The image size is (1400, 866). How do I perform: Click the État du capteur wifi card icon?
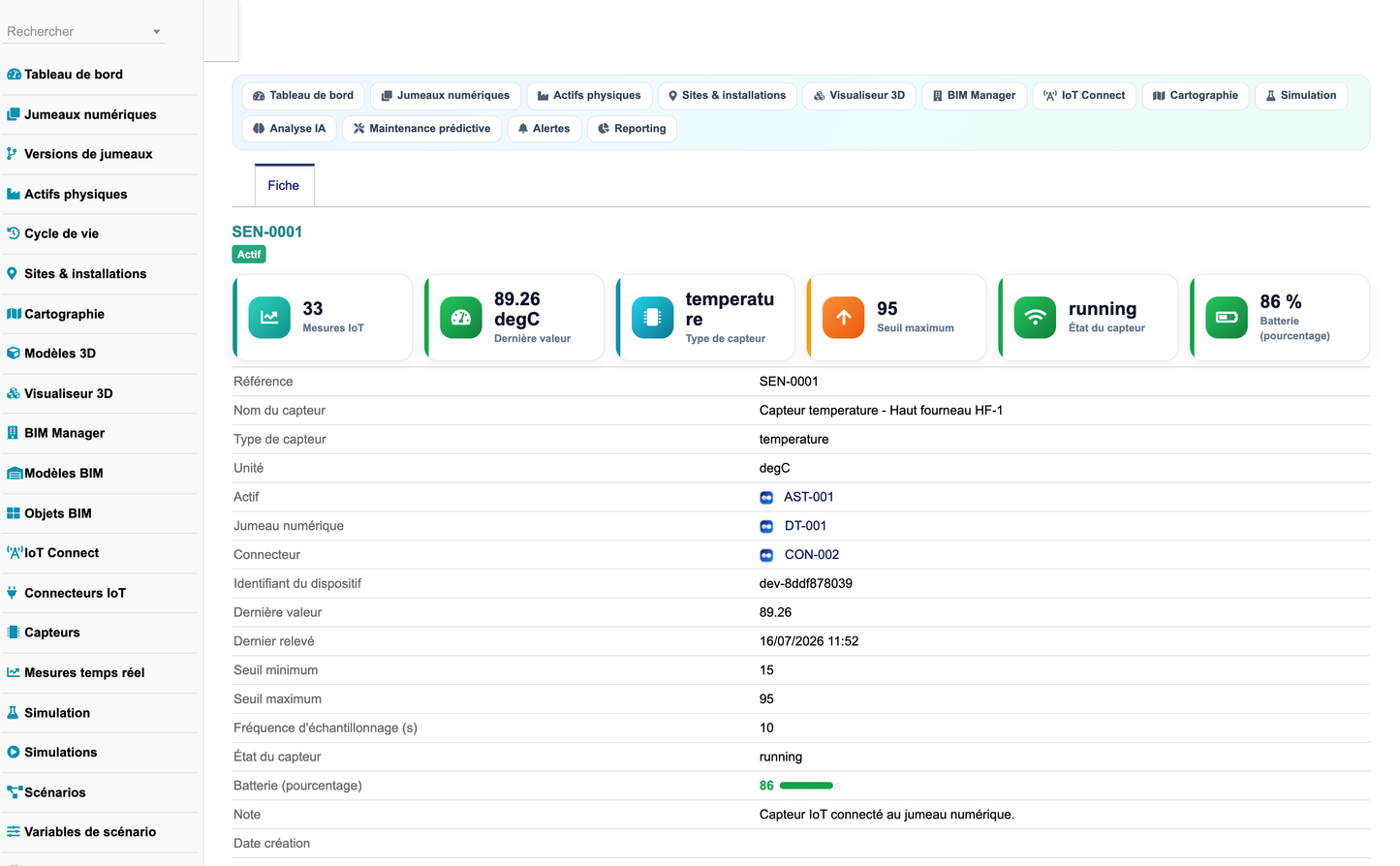[x=1035, y=318]
